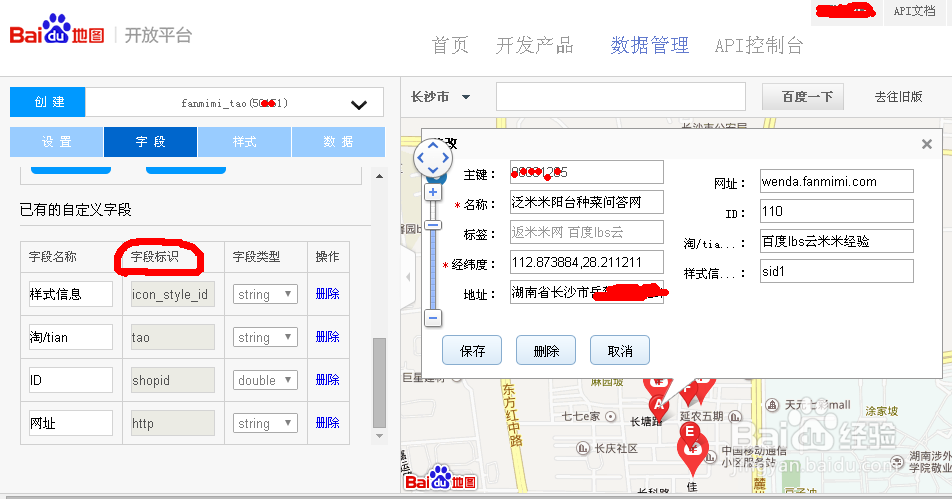The height and width of the screenshot is (499, 952).
Task: Click 删除 button in the edit popup
Action: pos(546,350)
